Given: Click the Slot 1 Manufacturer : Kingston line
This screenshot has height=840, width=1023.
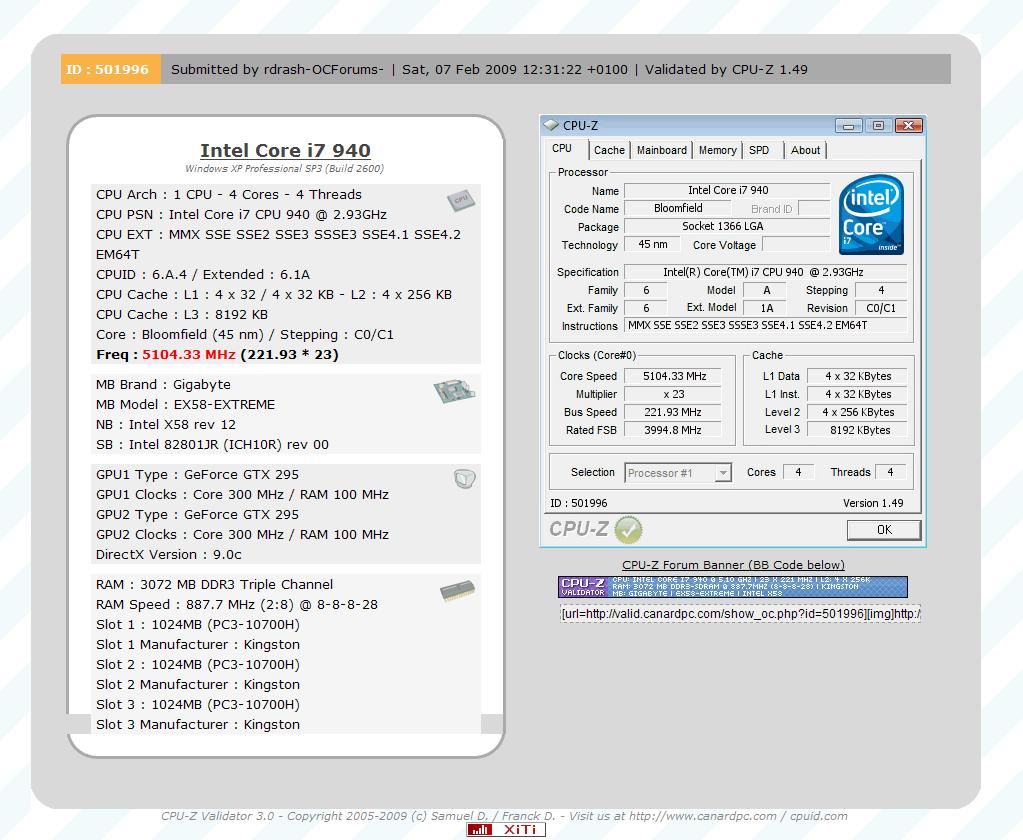Looking at the screenshot, I should click(198, 645).
